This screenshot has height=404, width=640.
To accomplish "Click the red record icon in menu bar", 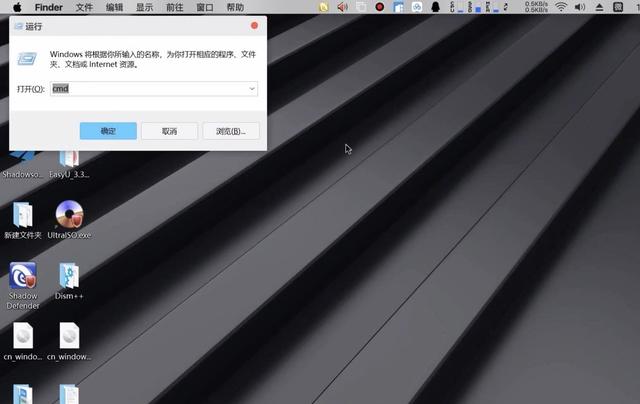I will tap(379, 7).
